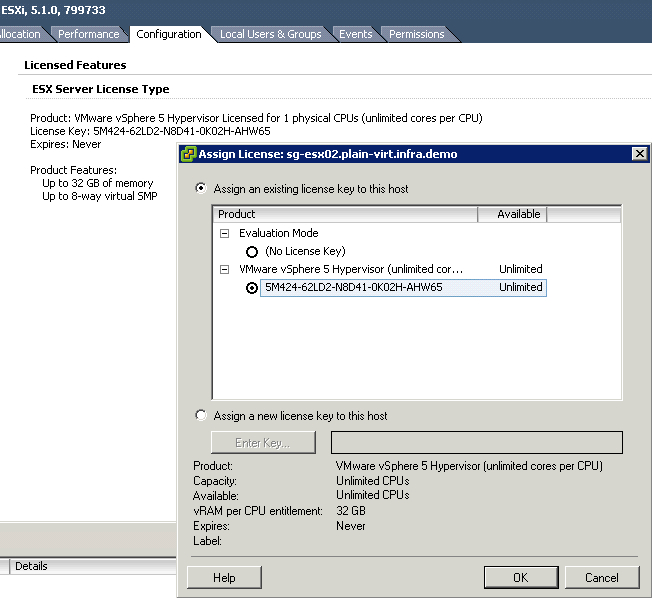Click the new license key text field
652x598 pixels.
pyautogui.click(x=477, y=442)
